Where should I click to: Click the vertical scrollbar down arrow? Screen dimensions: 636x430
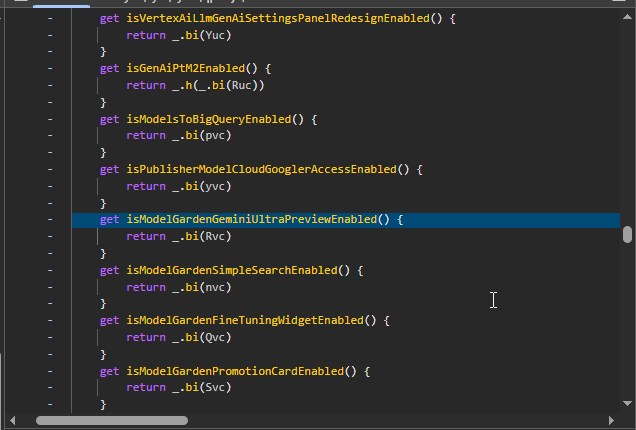click(x=627, y=403)
